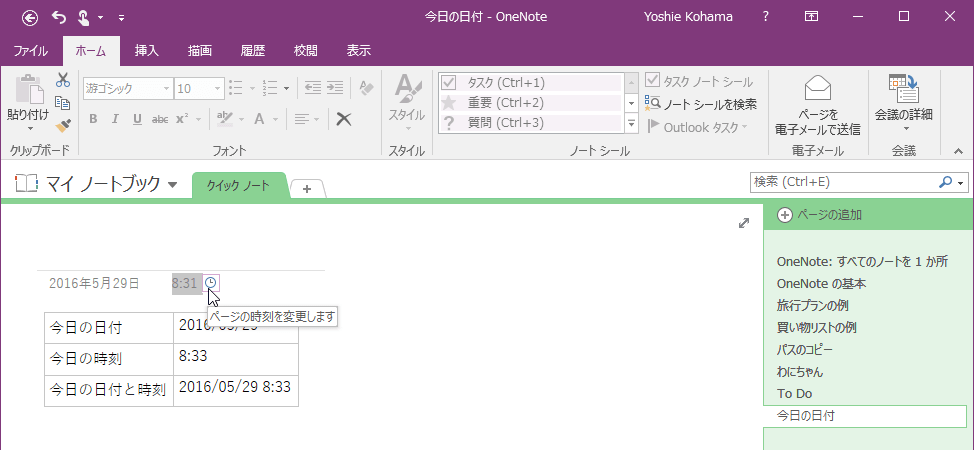The height and width of the screenshot is (450, 974).
Task: Apply bullet list formatting
Action: click(235, 88)
